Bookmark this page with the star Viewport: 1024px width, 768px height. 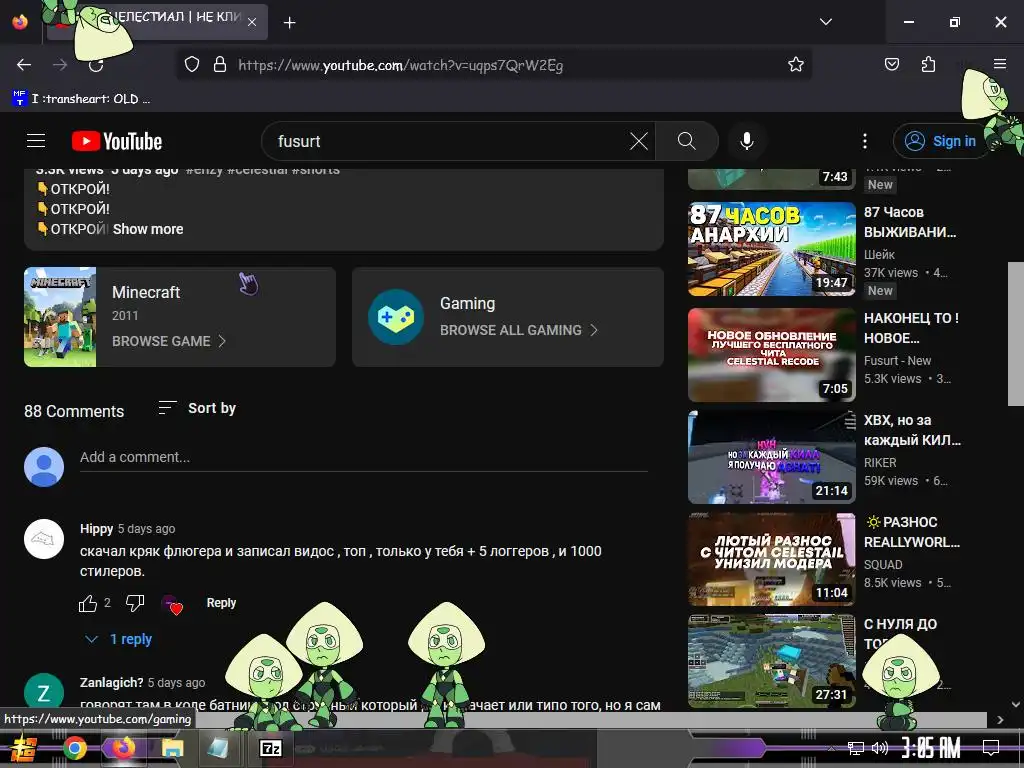(x=795, y=65)
